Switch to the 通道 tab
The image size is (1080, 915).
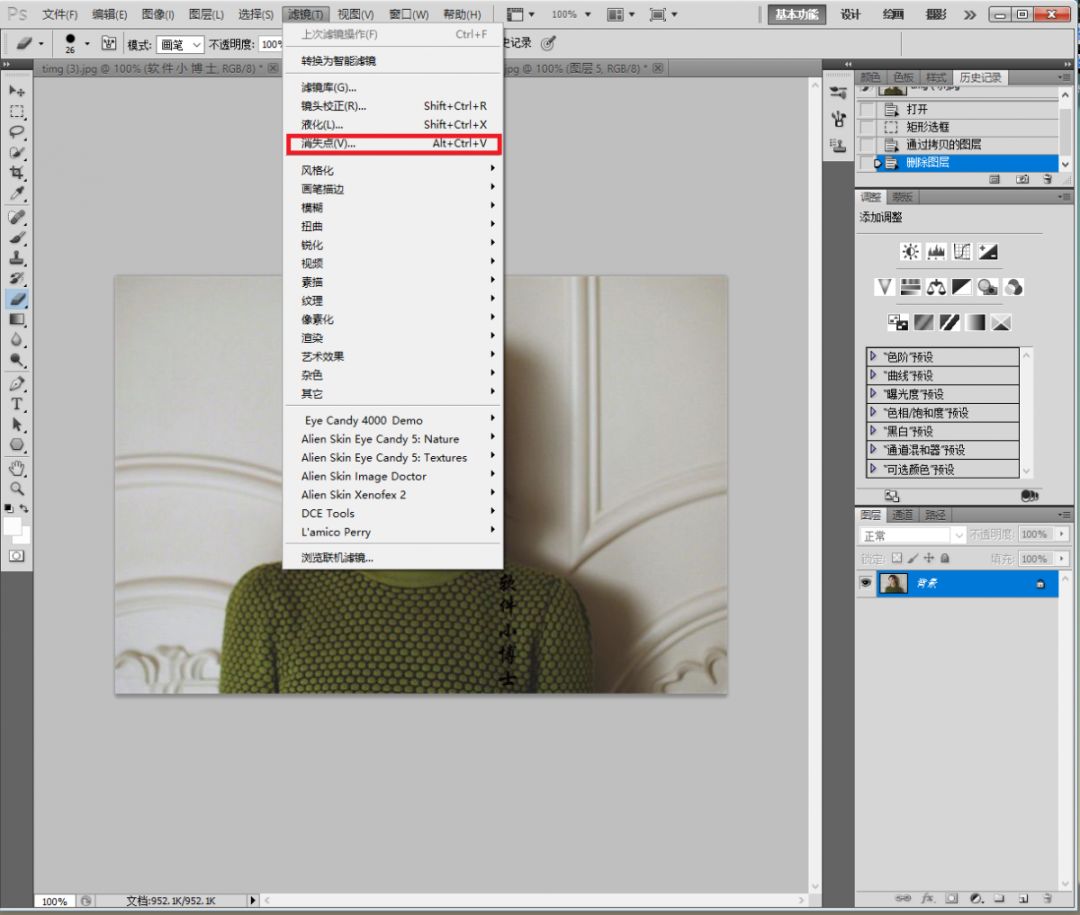(x=902, y=515)
